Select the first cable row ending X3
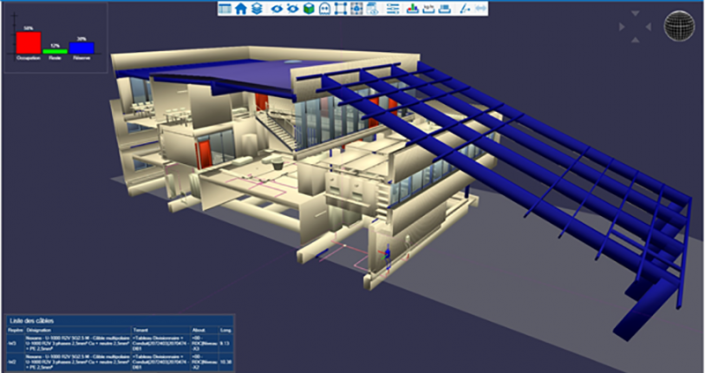 coord(120,343)
